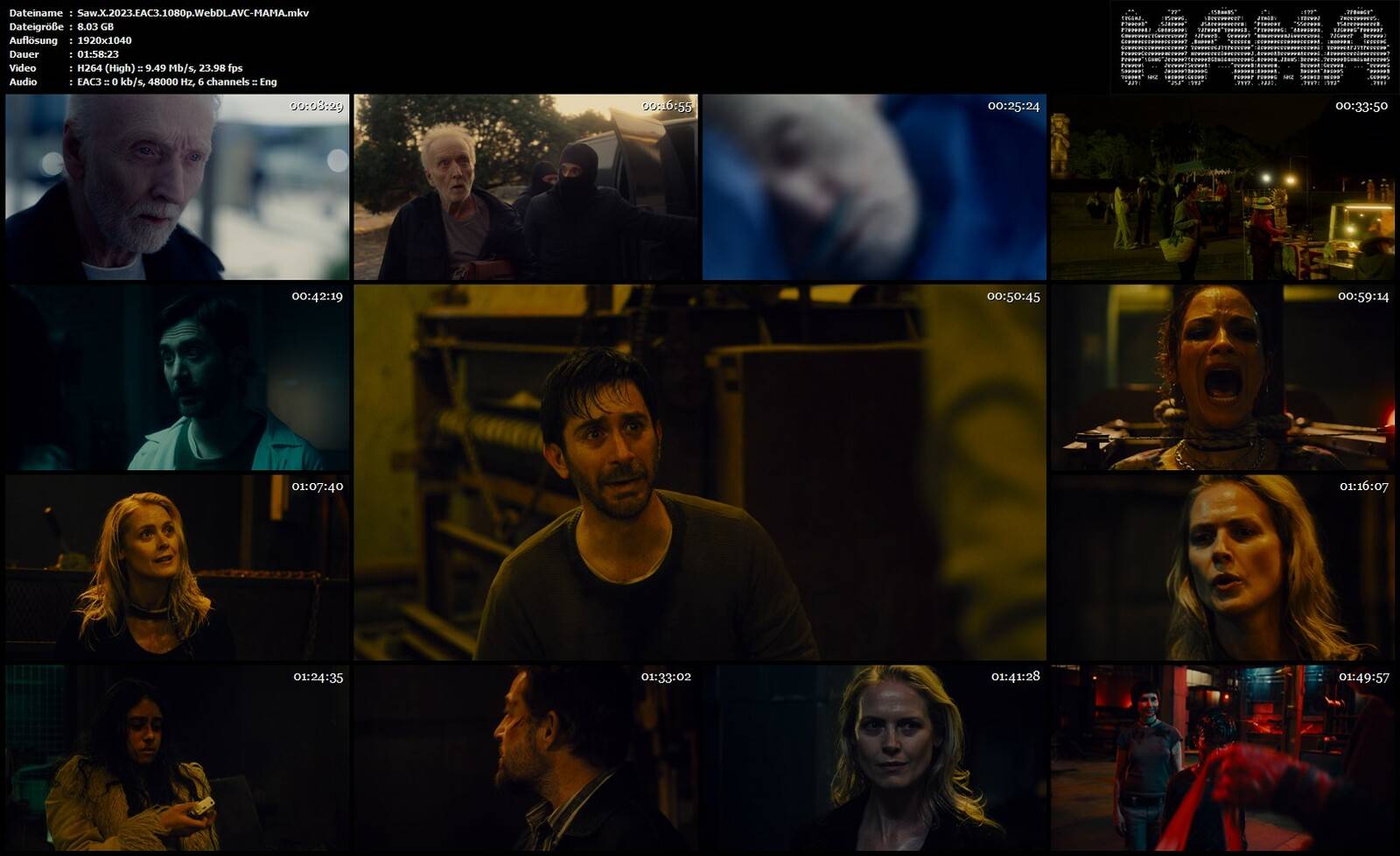The width and height of the screenshot is (1400, 856).
Task: Click the audio info EAC3 line
Action: click(177, 82)
